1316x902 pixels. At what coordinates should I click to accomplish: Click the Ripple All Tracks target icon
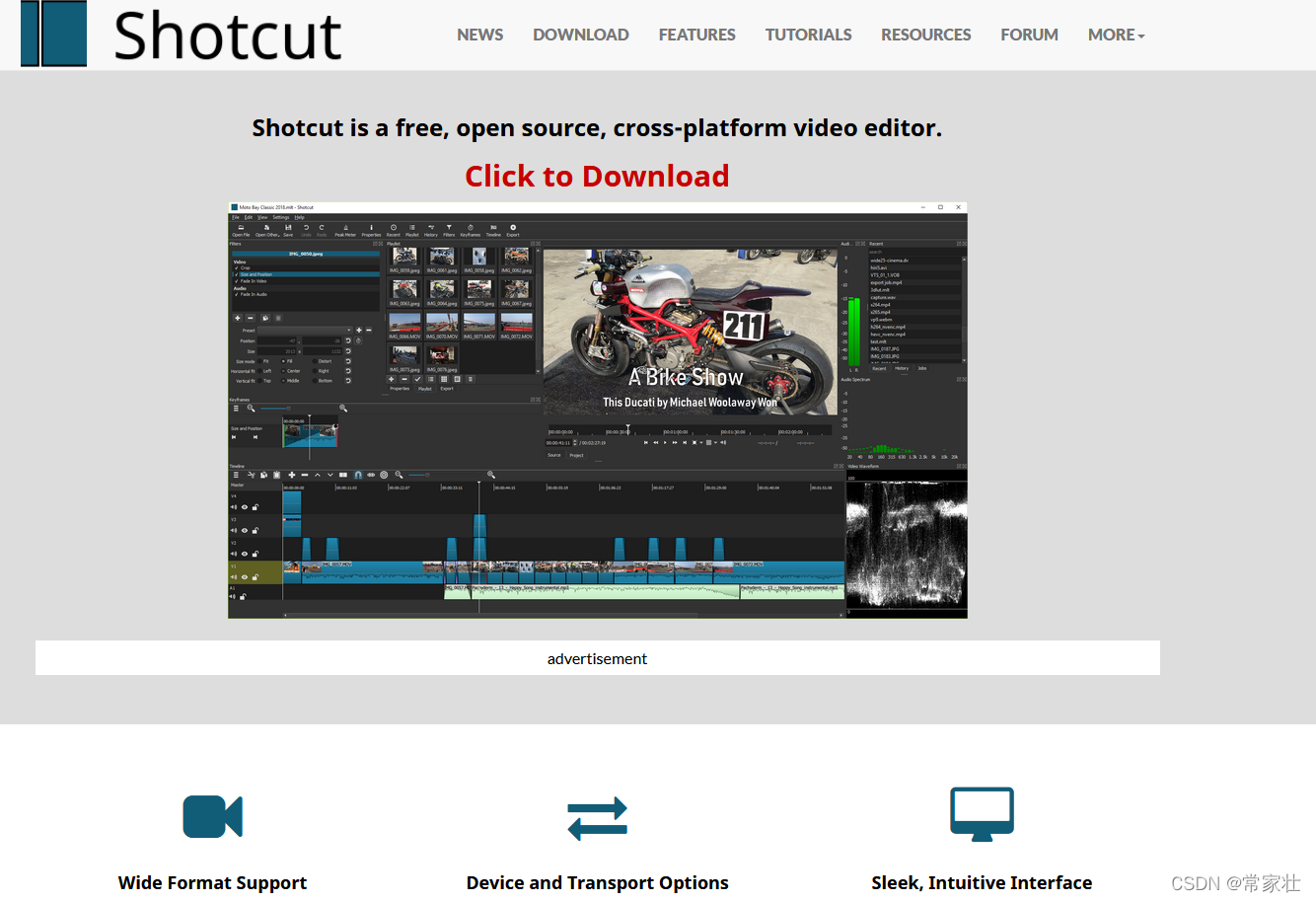pyautogui.click(x=384, y=475)
